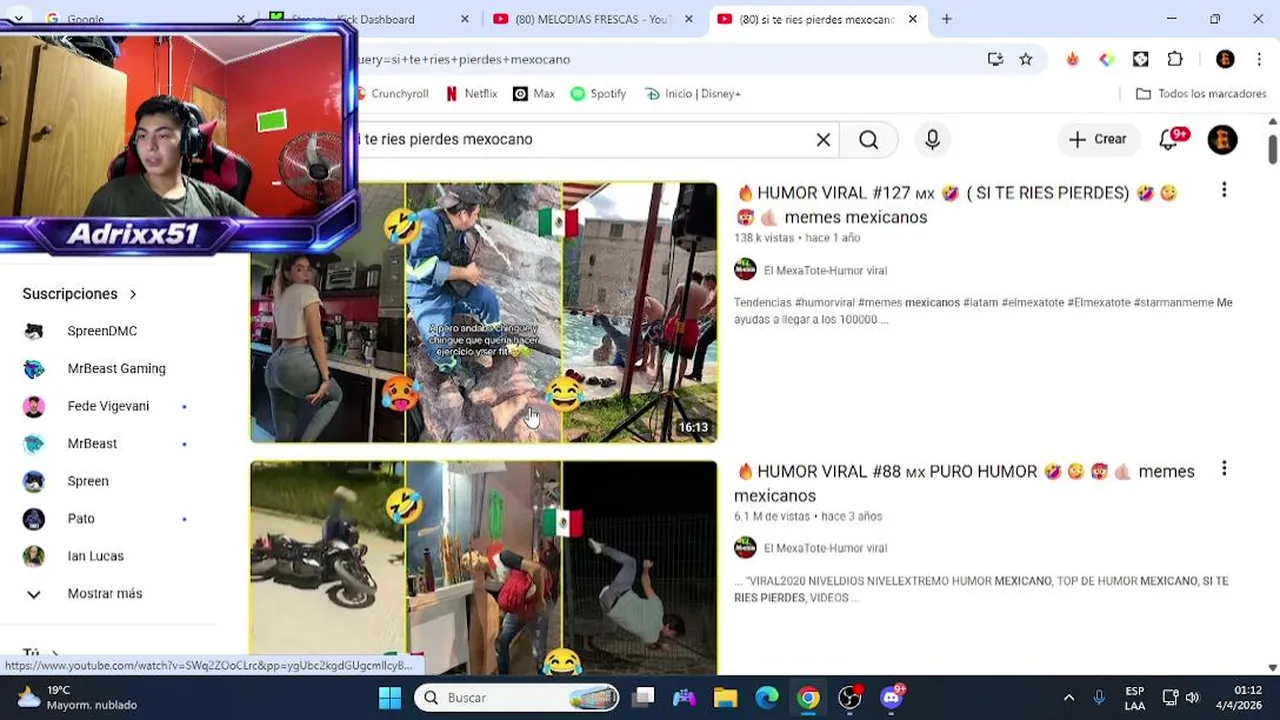Open the weather widget showing 19°C
The width and height of the screenshot is (1280, 720).
[76, 697]
